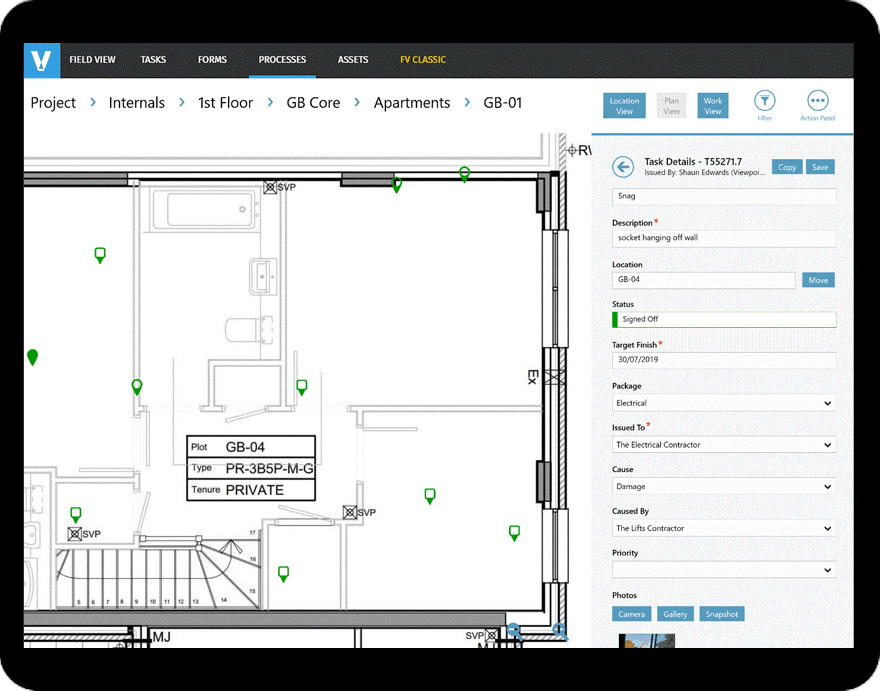The height and width of the screenshot is (691, 880).
Task: Select the green task marker near the staircase
Action: coord(283,573)
